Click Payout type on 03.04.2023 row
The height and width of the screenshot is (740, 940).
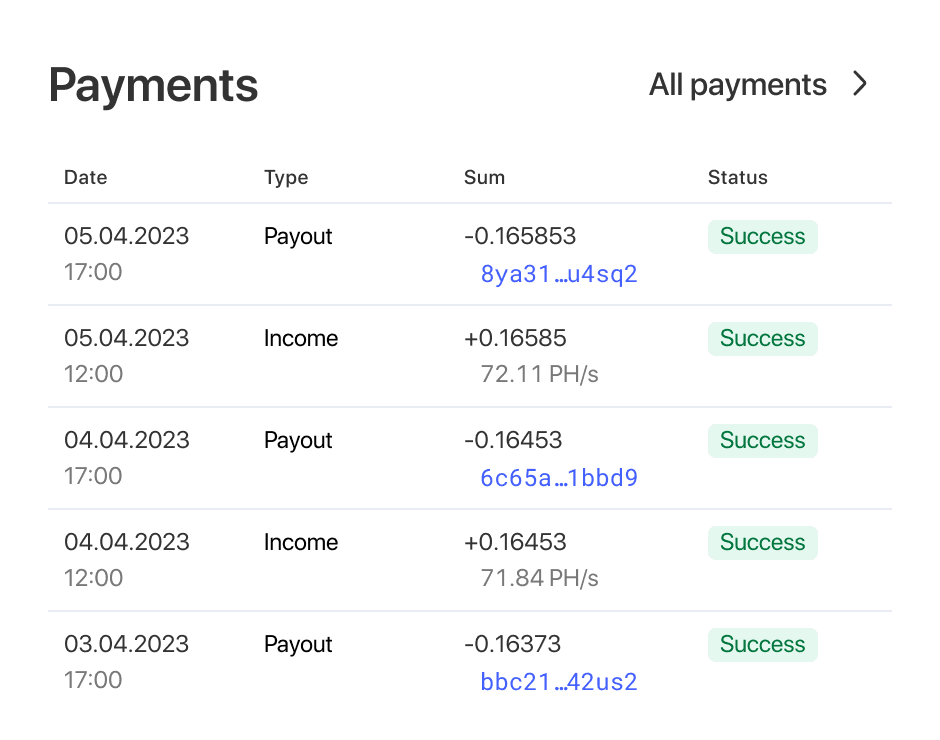[x=298, y=645]
